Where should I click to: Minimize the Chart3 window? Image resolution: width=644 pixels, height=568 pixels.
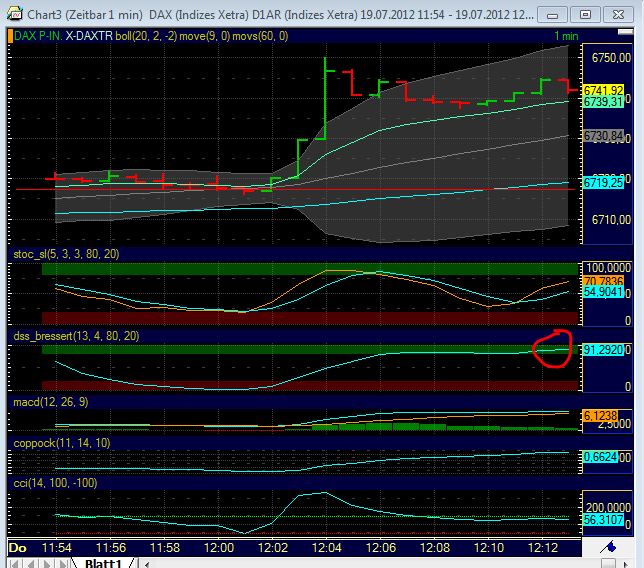[552, 15]
